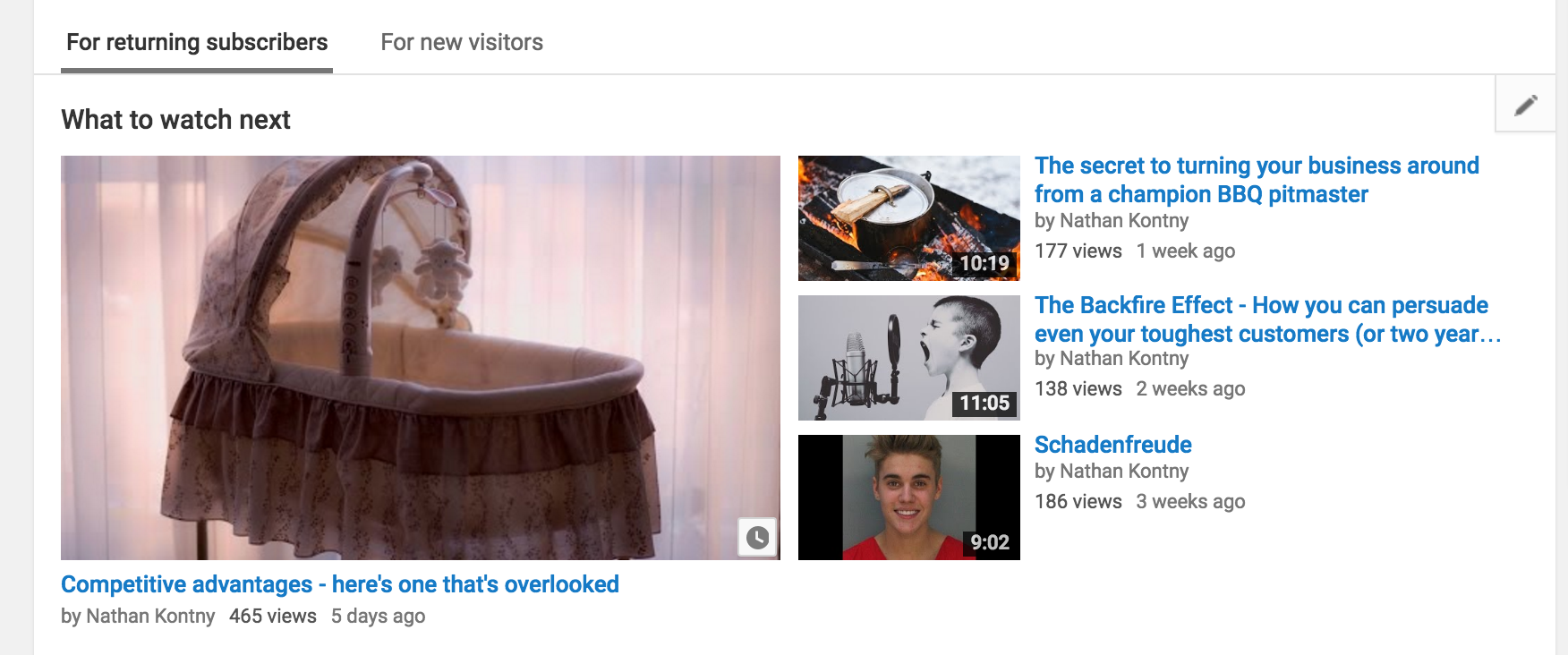Click the What to watch next heading
This screenshot has height=655, width=1568.
click(175, 120)
